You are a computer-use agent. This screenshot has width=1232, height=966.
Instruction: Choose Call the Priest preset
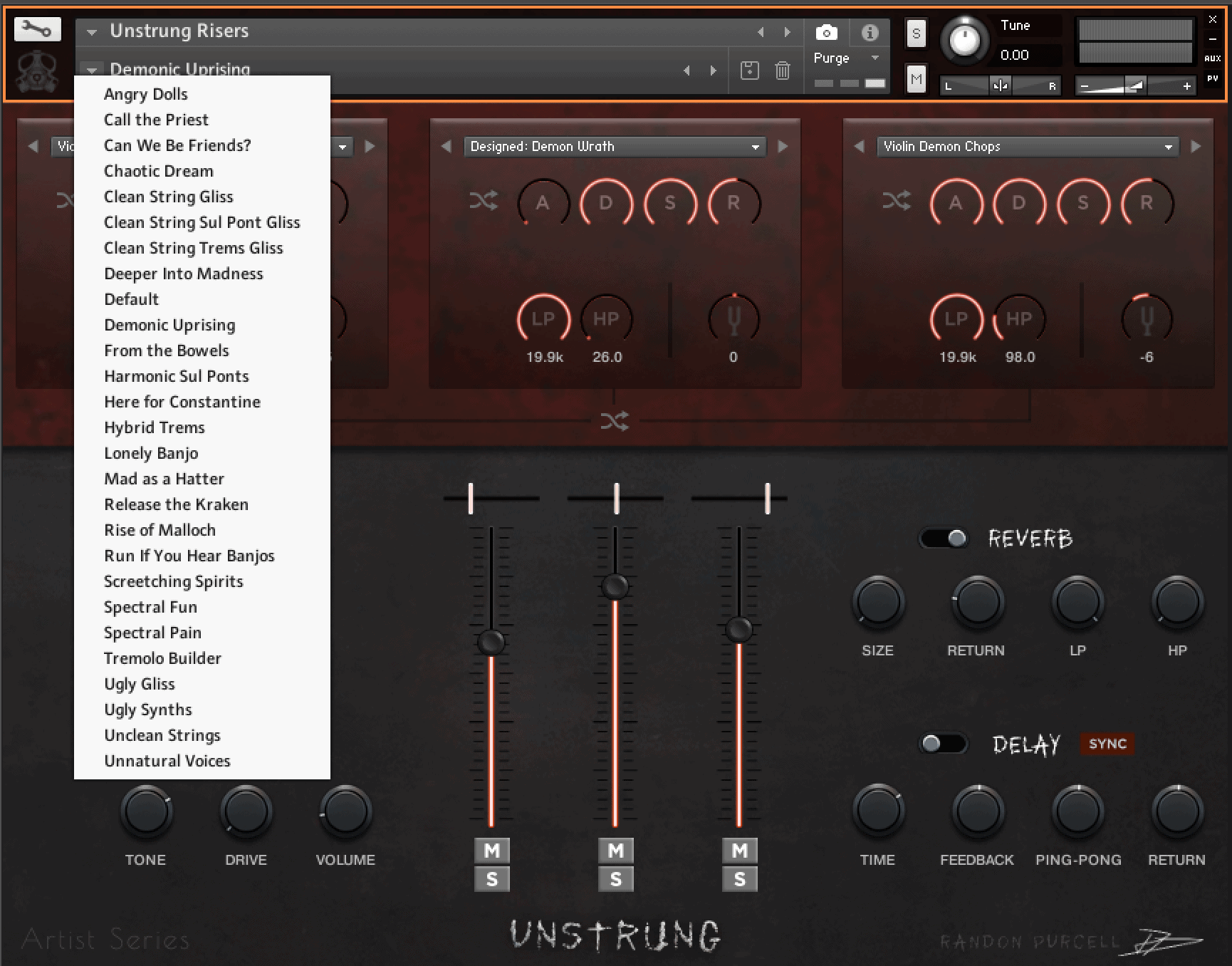156,120
